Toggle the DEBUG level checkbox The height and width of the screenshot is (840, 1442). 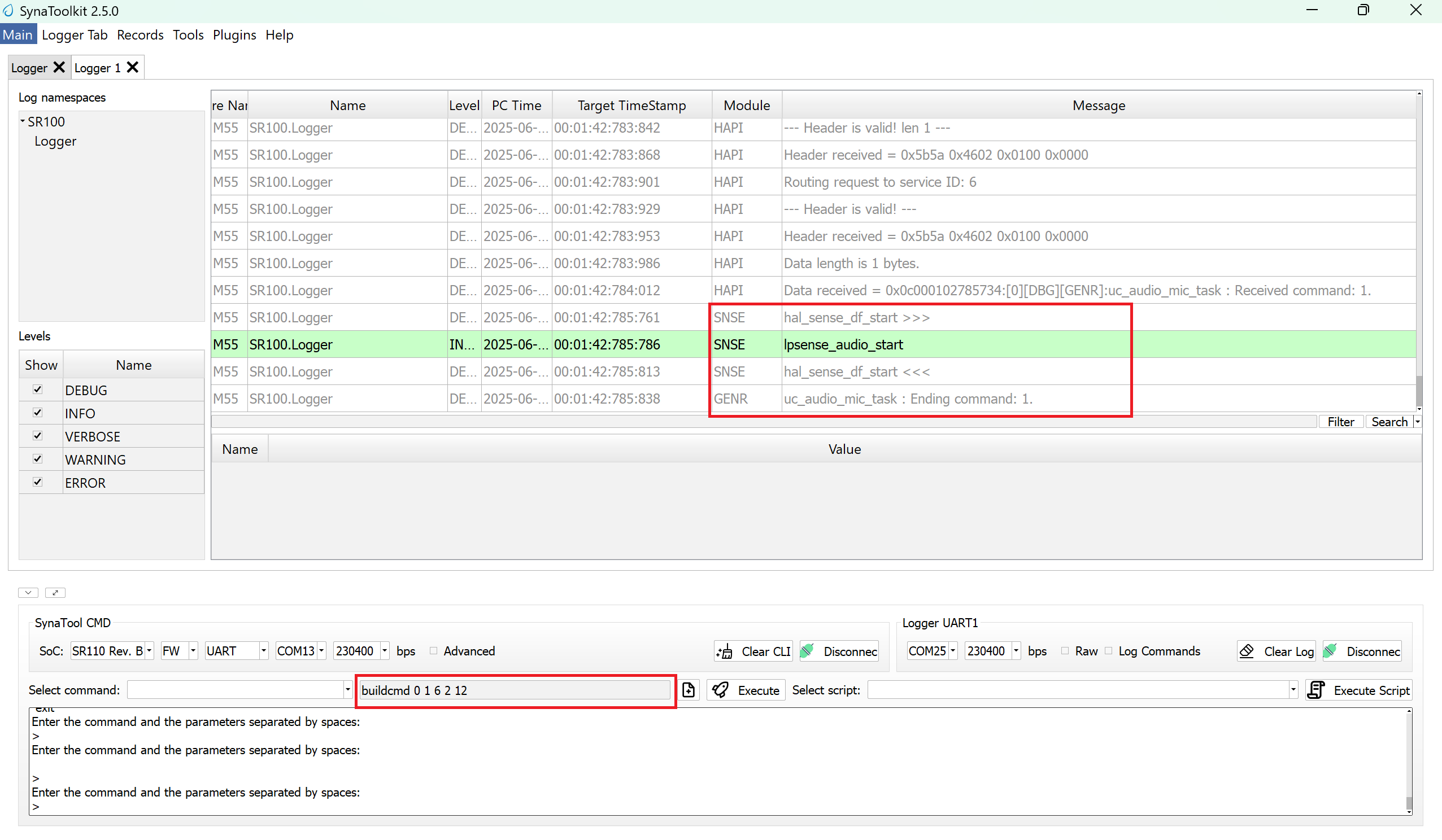point(38,390)
